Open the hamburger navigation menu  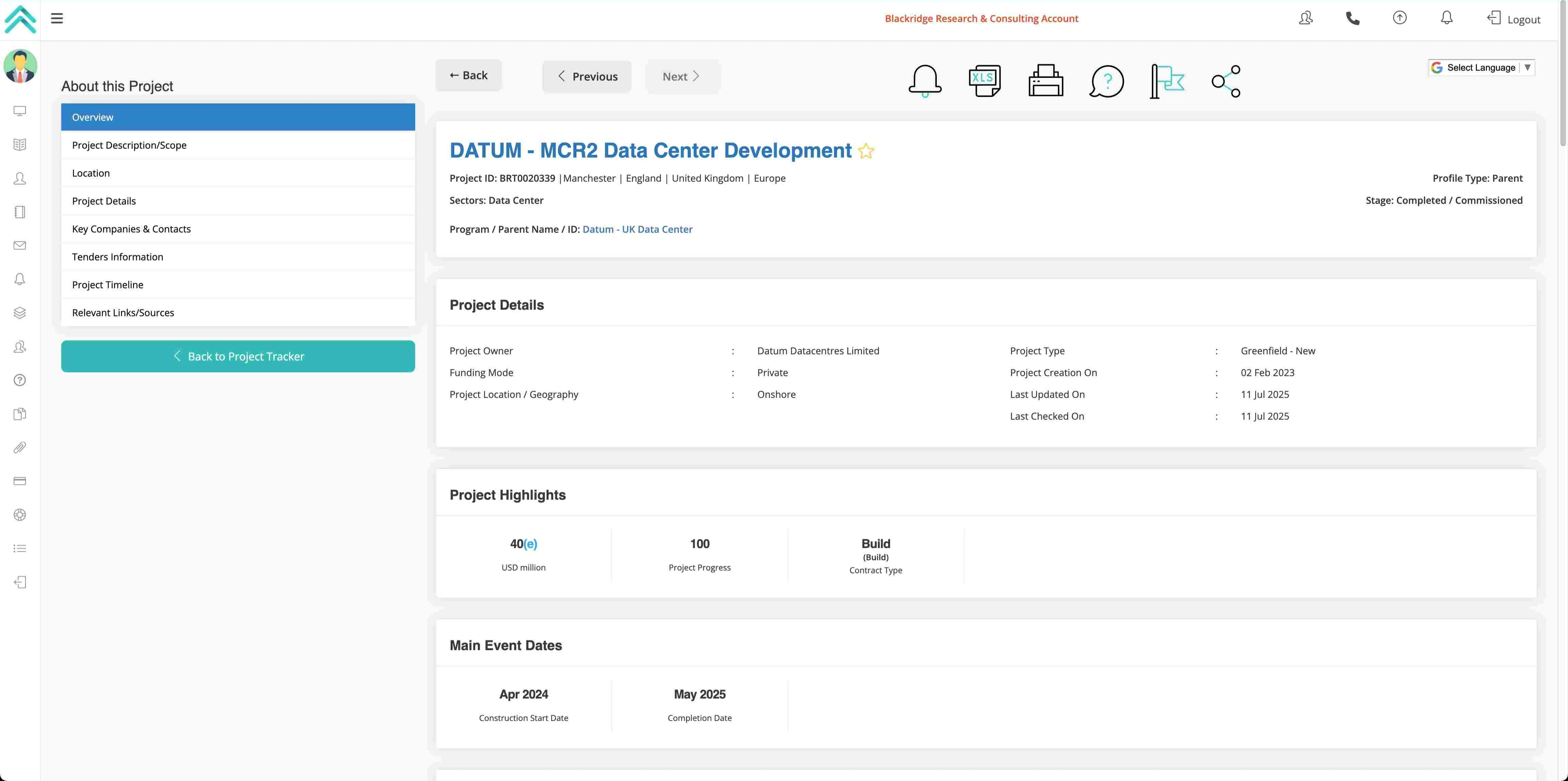[x=56, y=18]
